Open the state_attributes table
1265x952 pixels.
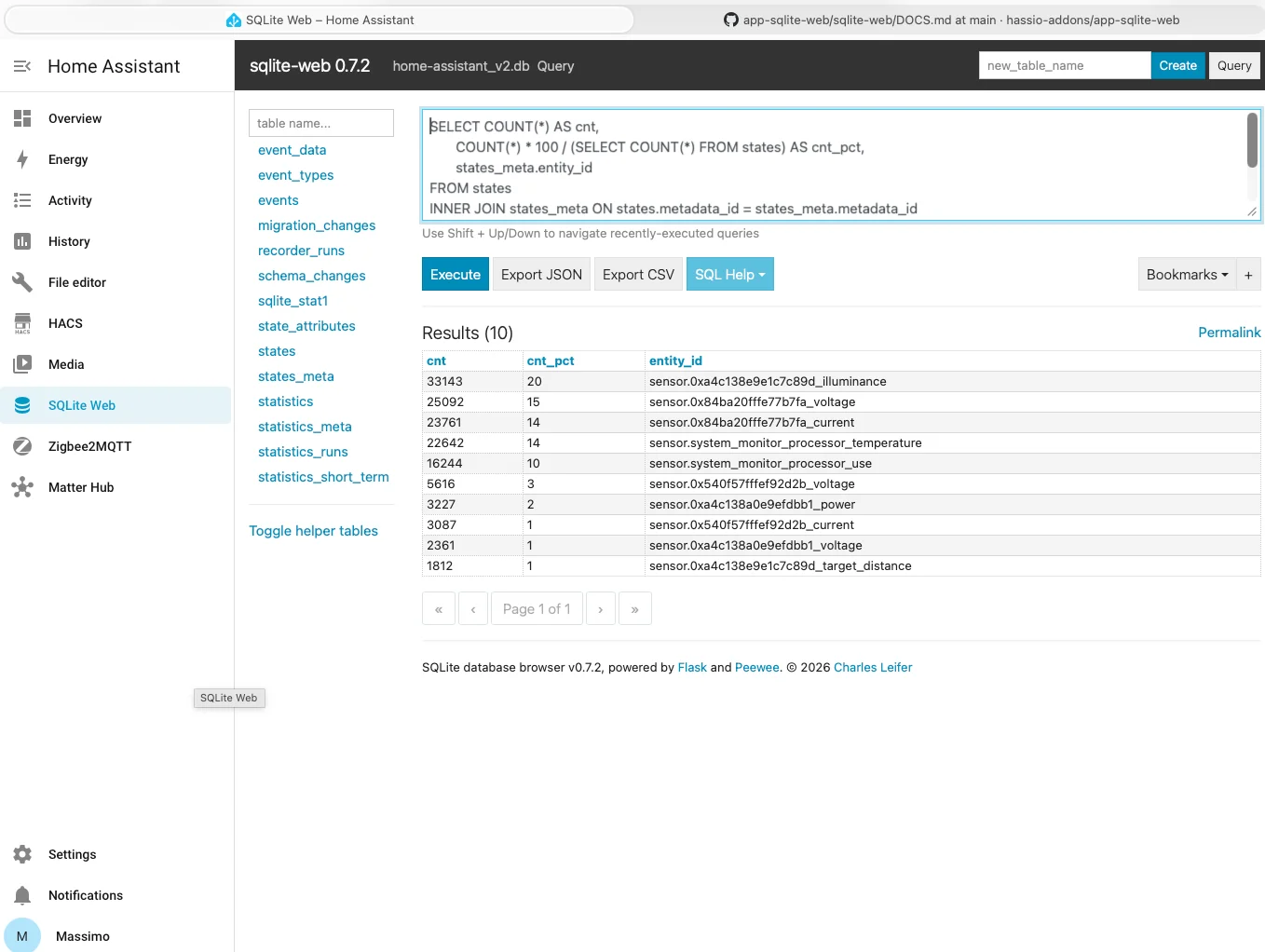pos(307,326)
